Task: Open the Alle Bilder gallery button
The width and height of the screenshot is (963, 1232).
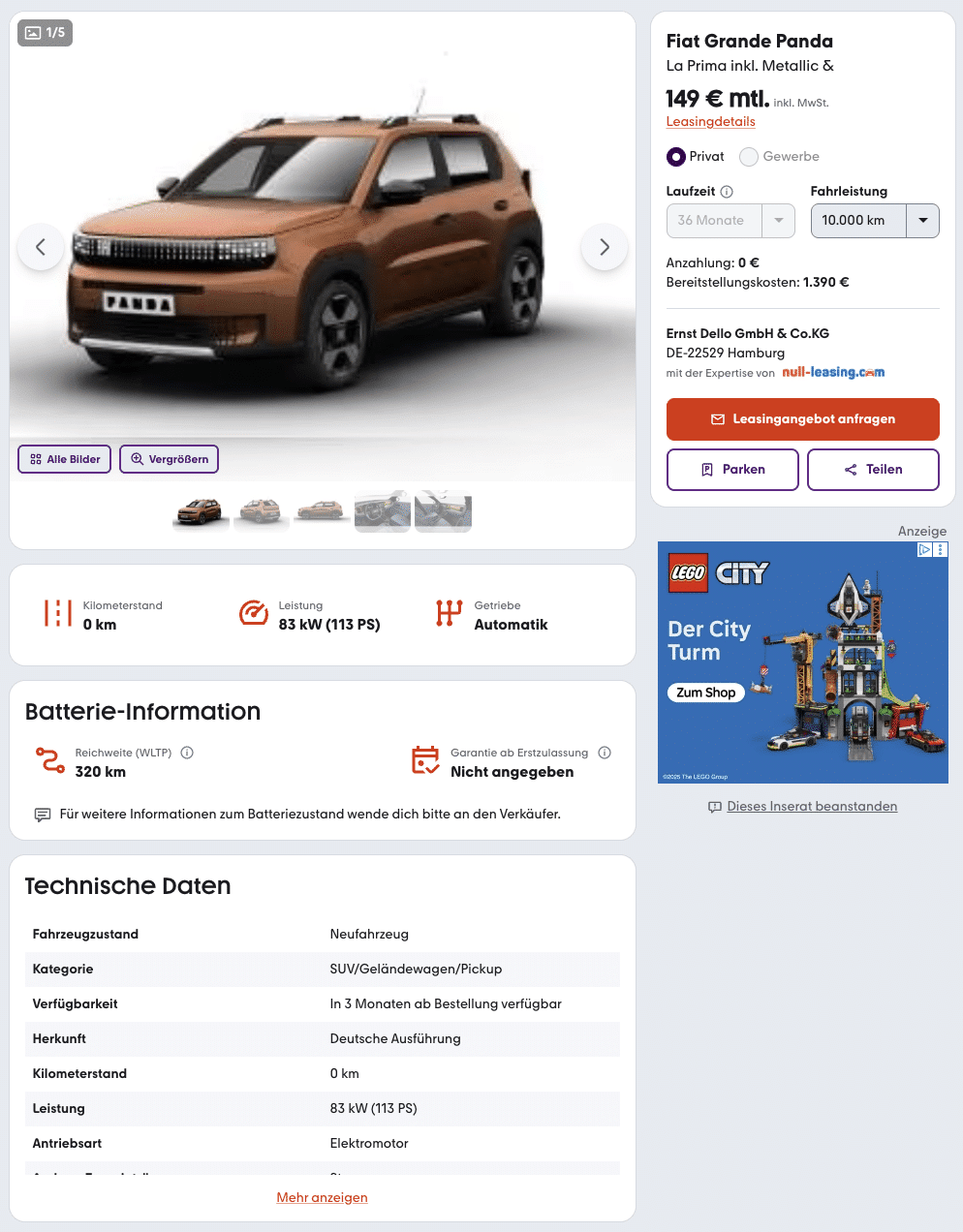Action: [65, 459]
